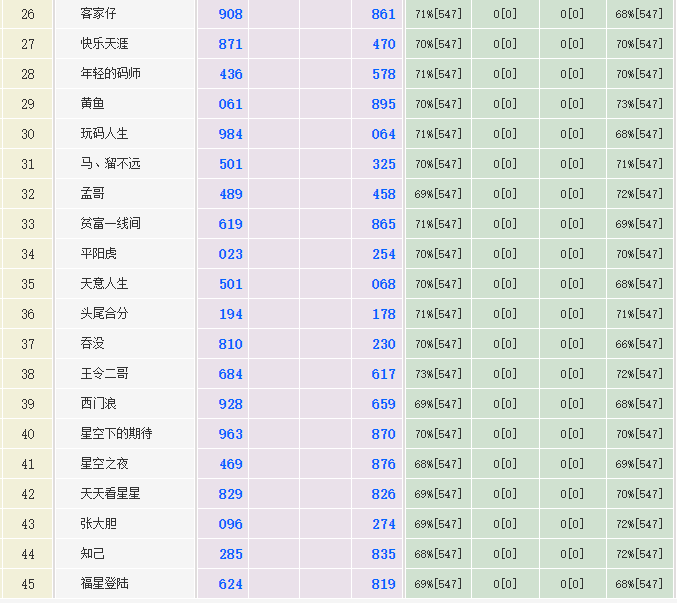Select 天天看星星 in row 42
Screen dimensions: 677x603
click(111, 494)
